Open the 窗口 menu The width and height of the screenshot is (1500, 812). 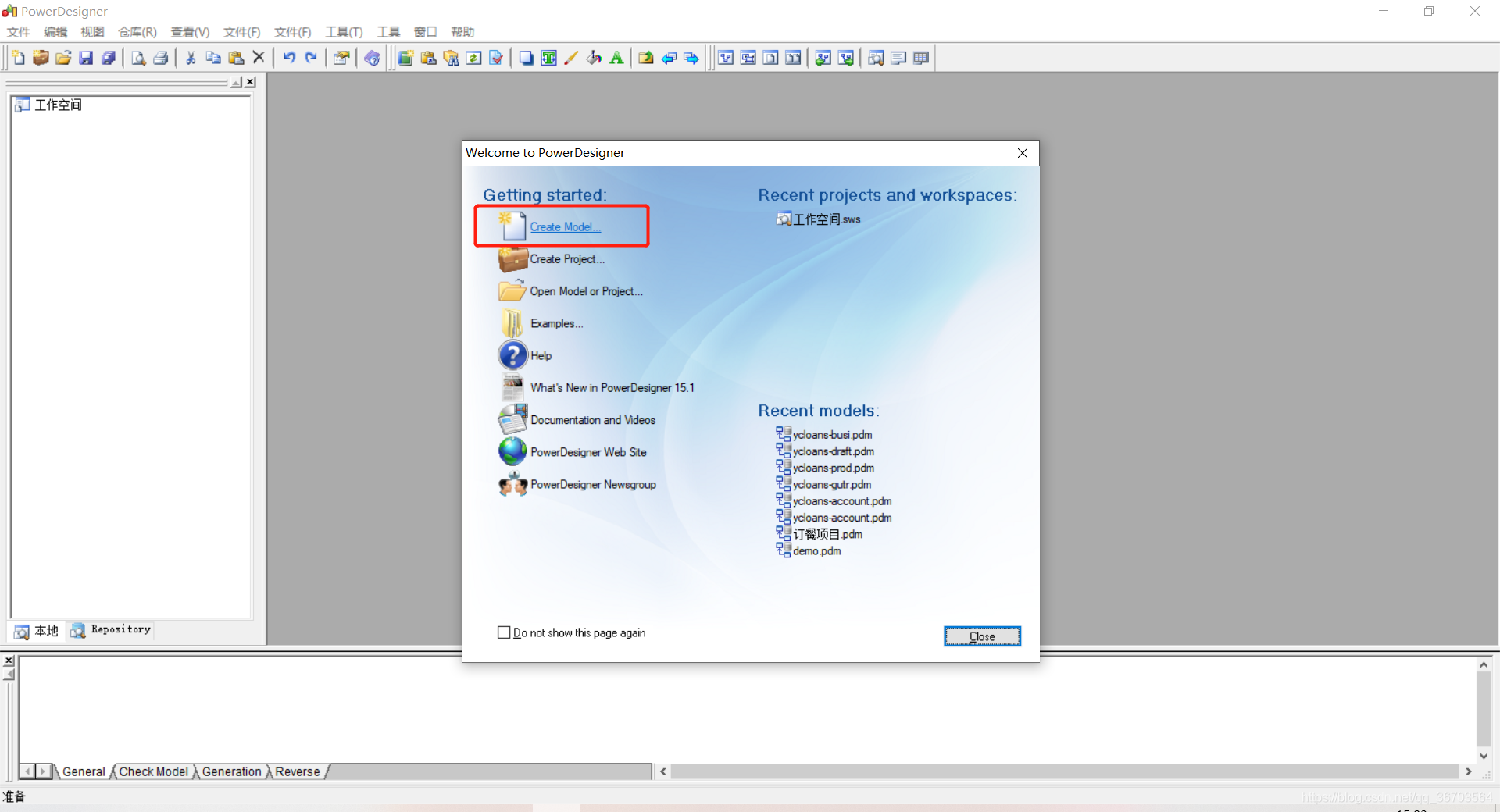pyautogui.click(x=426, y=32)
